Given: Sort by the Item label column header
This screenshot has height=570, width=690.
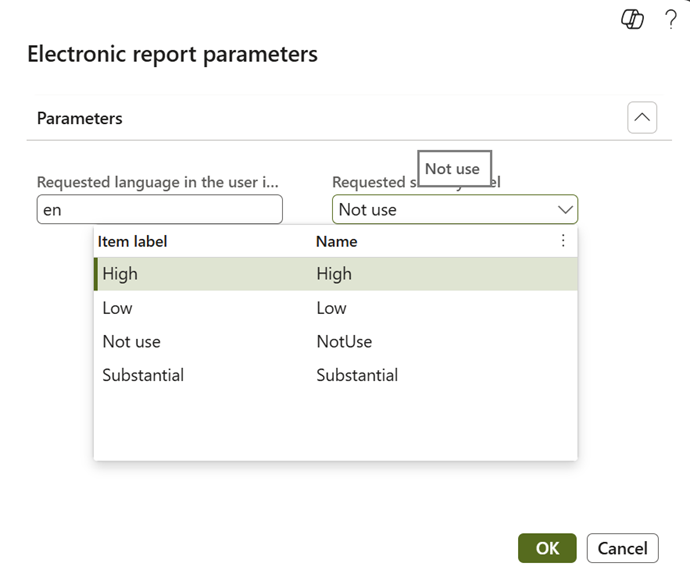Looking at the screenshot, I should pyautogui.click(x=133, y=241).
